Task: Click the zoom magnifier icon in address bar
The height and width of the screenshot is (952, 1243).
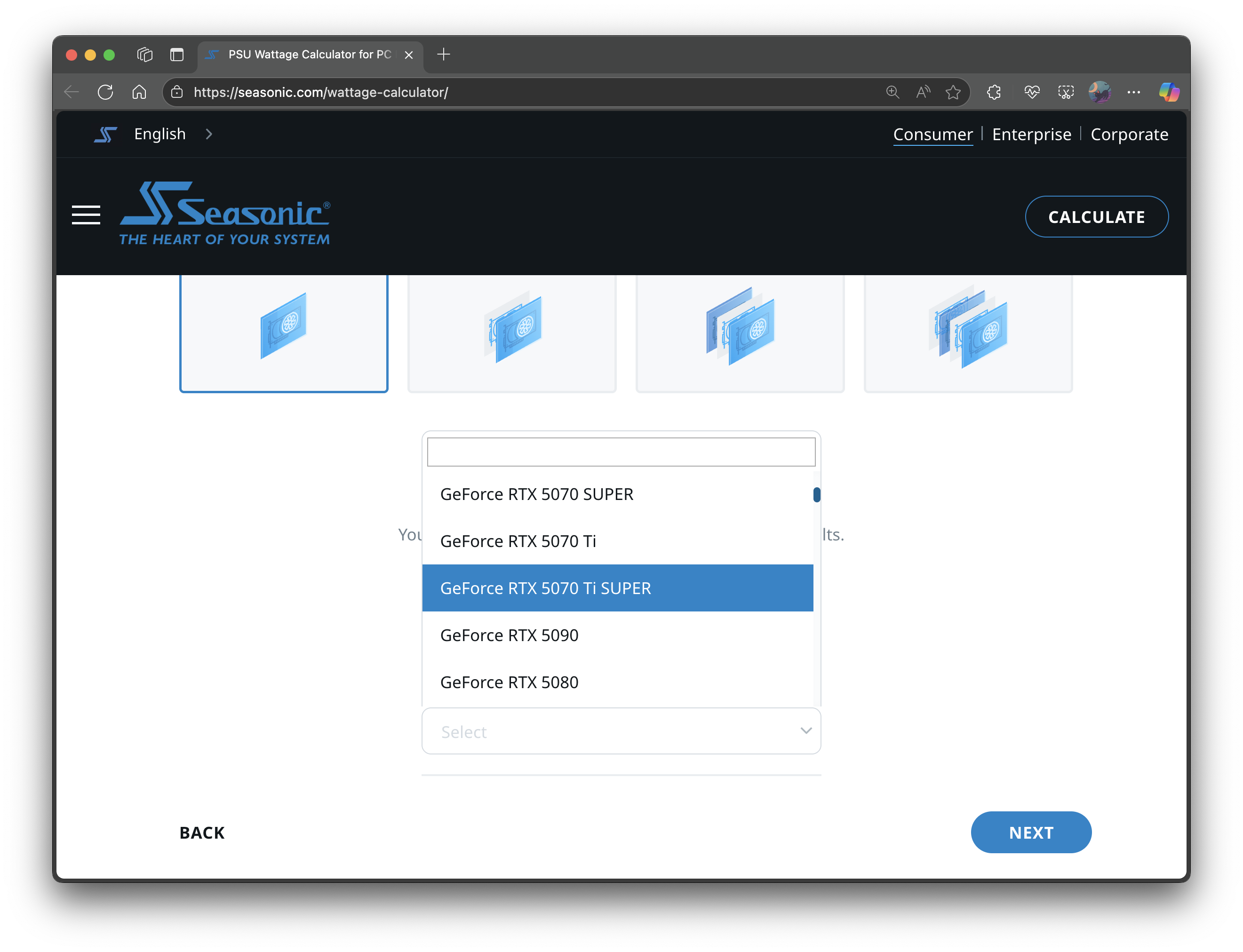Action: (892, 92)
